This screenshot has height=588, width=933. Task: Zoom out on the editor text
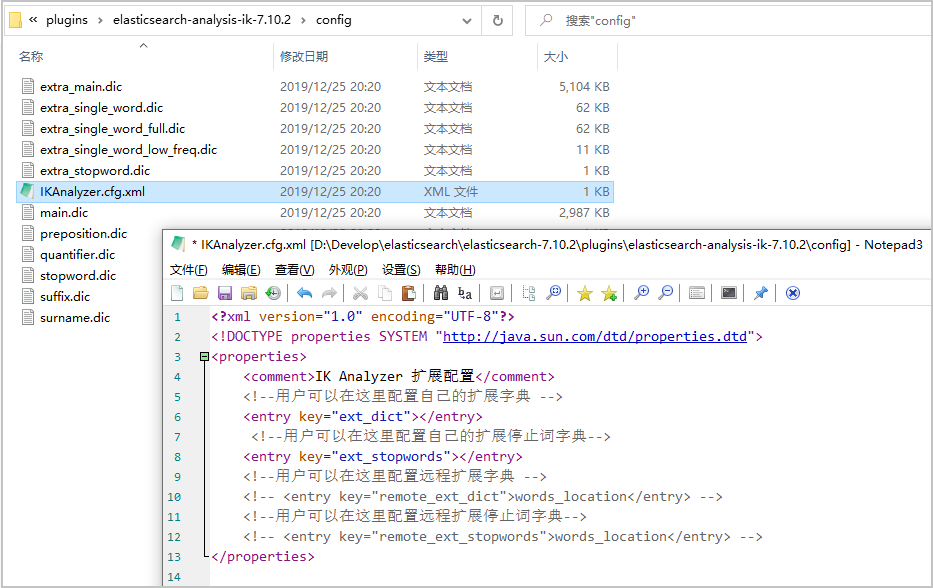[x=666, y=293]
